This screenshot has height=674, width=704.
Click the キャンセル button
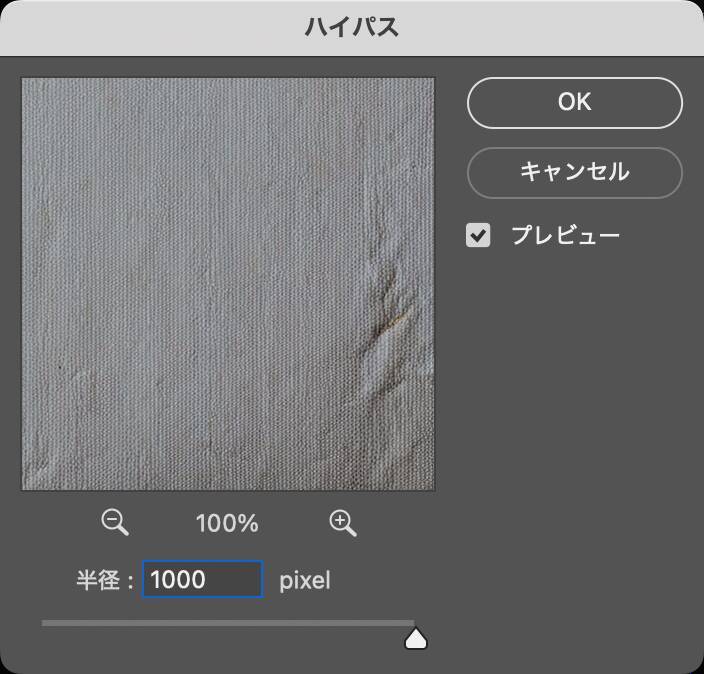coord(574,172)
